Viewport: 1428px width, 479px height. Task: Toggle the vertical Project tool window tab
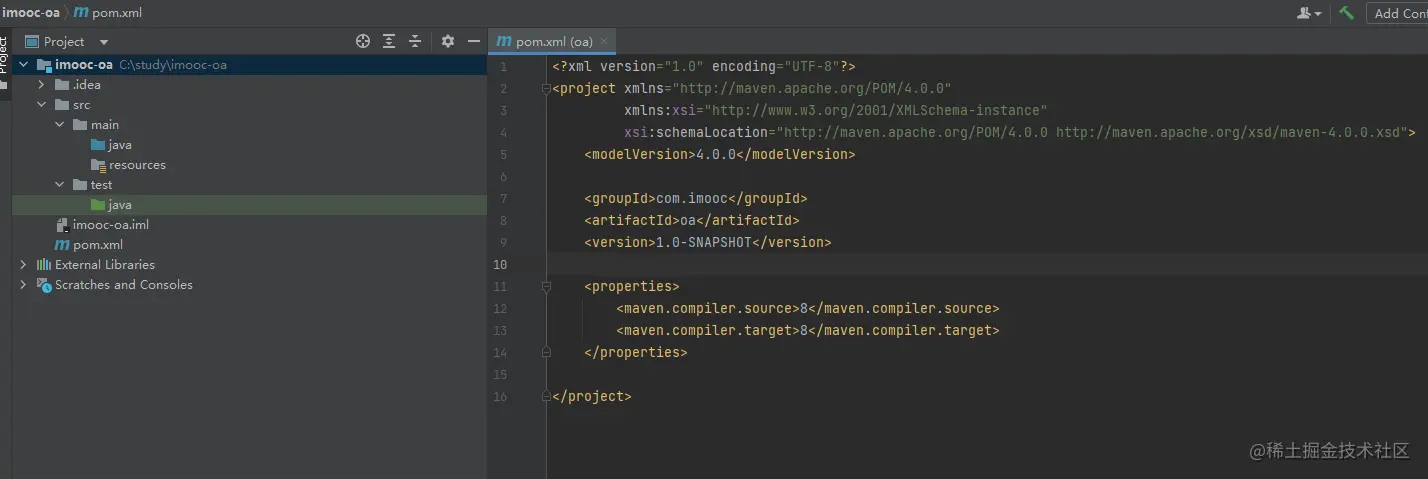tap(4, 62)
